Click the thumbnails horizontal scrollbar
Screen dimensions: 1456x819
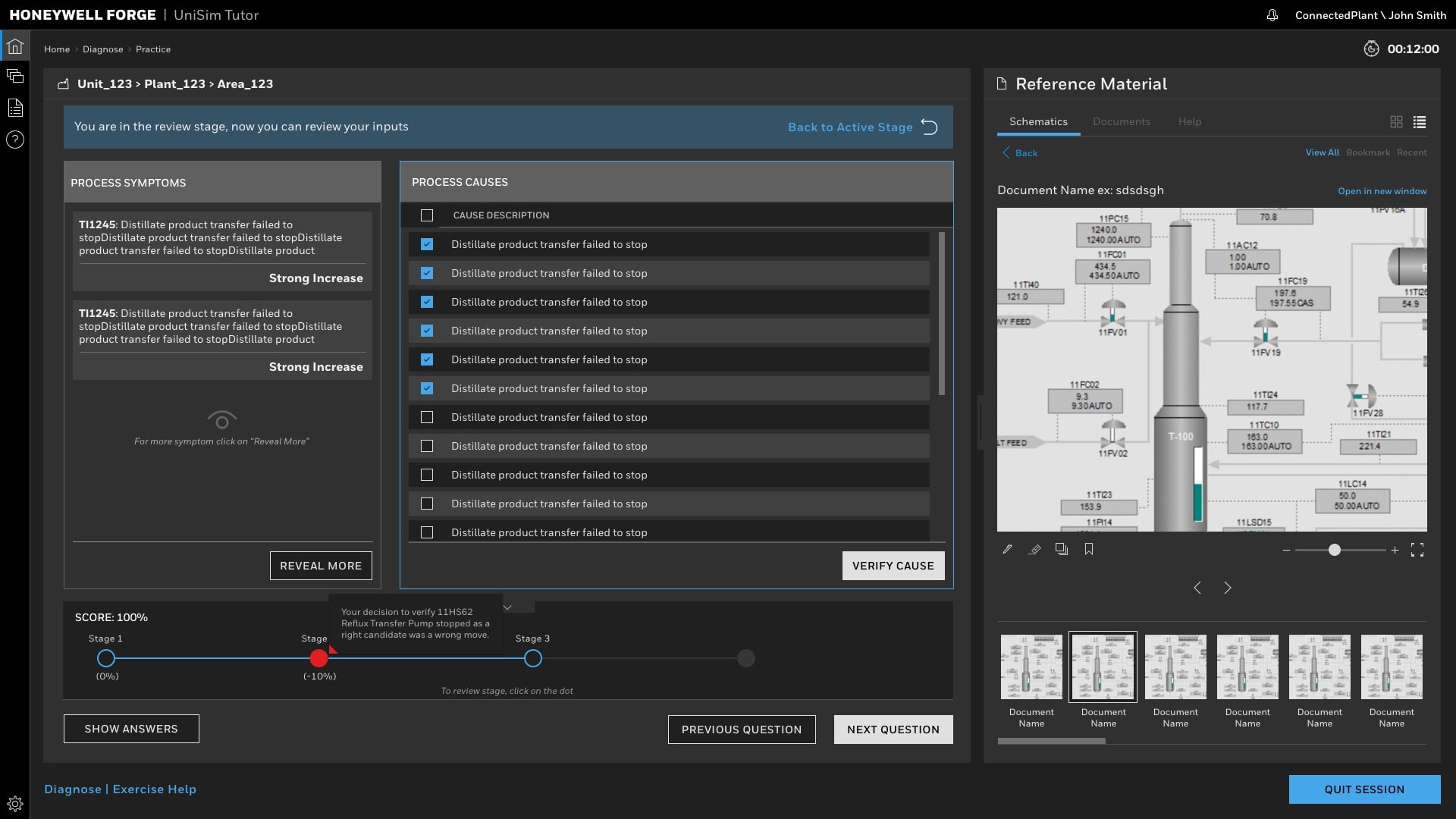pyautogui.click(x=1051, y=741)
